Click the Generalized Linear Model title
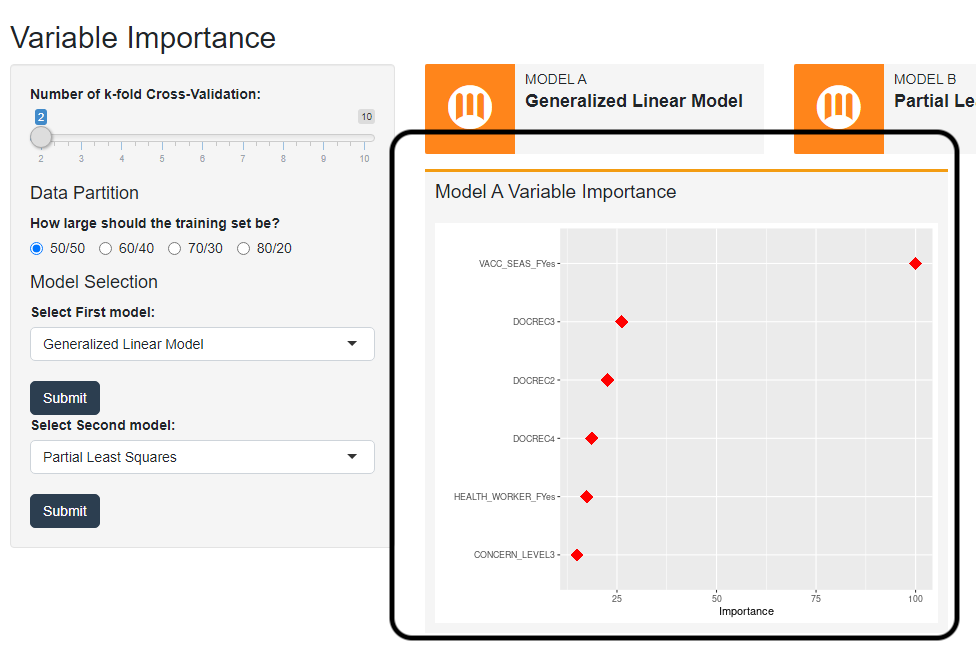The image size is (976, 651). click(633, 101)
